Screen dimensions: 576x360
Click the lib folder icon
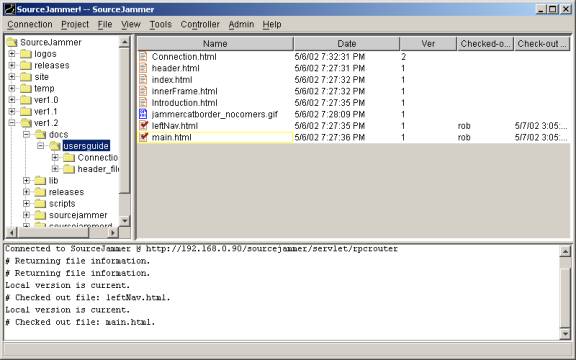(40, 180)
